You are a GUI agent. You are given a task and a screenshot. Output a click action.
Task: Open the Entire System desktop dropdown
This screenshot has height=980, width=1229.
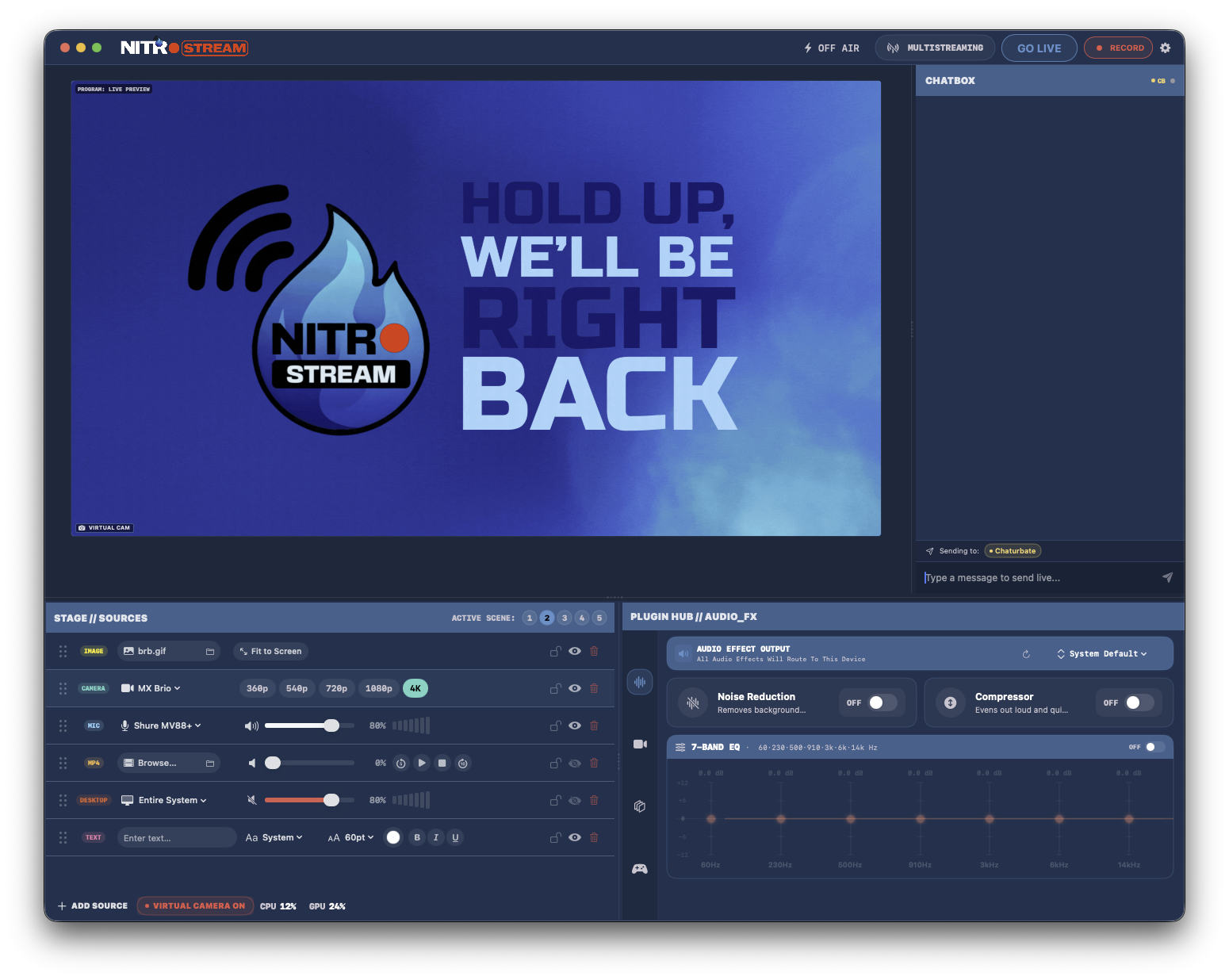coord(163,800)
